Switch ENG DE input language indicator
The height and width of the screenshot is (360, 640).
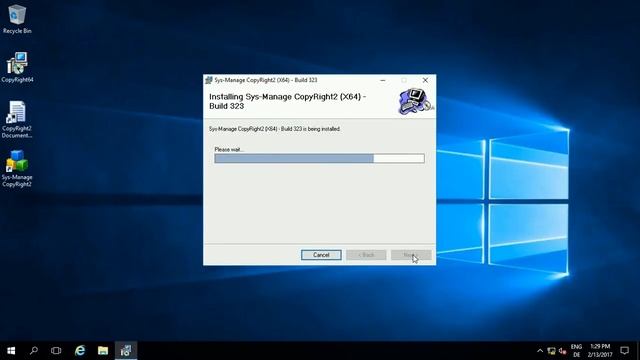[576, 351]
